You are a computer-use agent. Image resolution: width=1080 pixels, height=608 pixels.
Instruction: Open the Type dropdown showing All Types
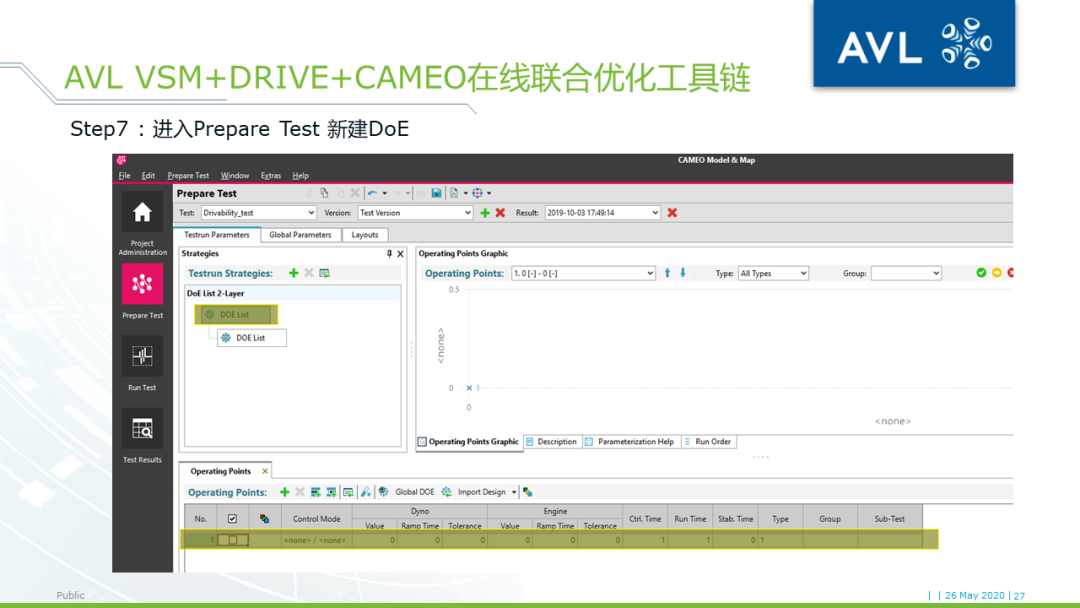772,272
